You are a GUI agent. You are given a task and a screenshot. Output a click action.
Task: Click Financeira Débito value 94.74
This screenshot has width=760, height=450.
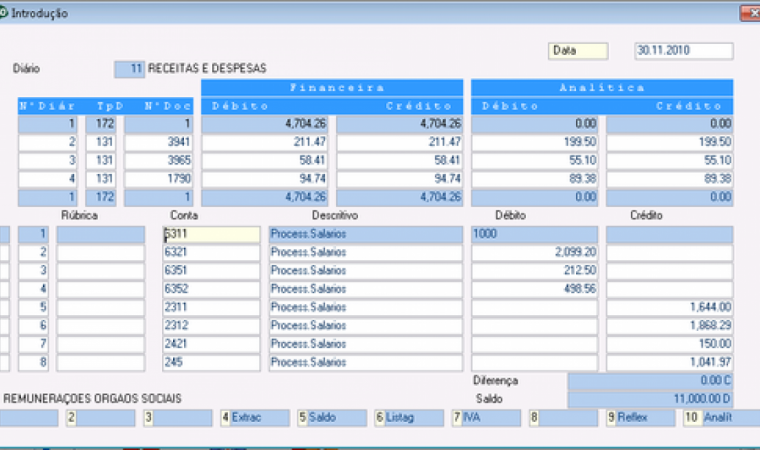[x=265, y=179]
